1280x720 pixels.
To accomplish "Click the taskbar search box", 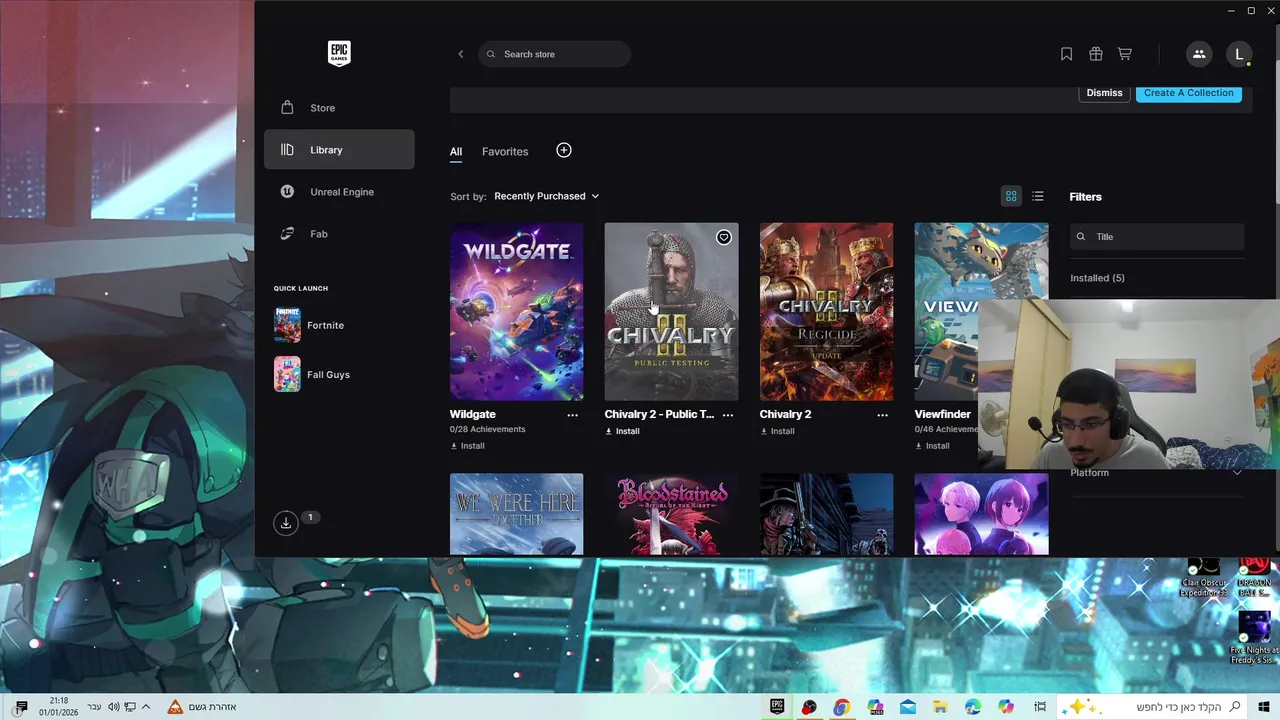I will (x=1153, y=706).
